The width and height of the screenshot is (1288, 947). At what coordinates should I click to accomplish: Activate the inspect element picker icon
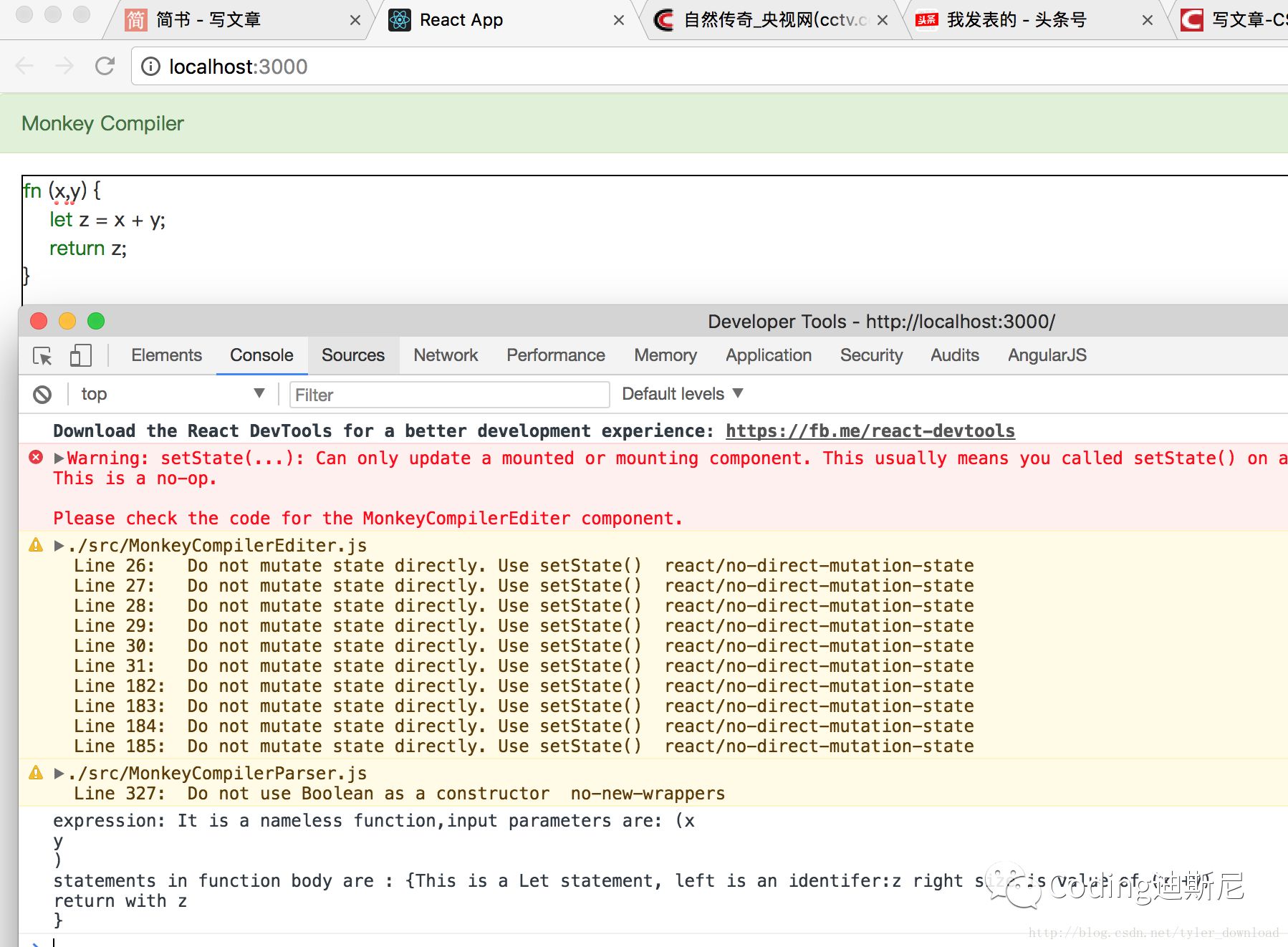coord(42,355)
